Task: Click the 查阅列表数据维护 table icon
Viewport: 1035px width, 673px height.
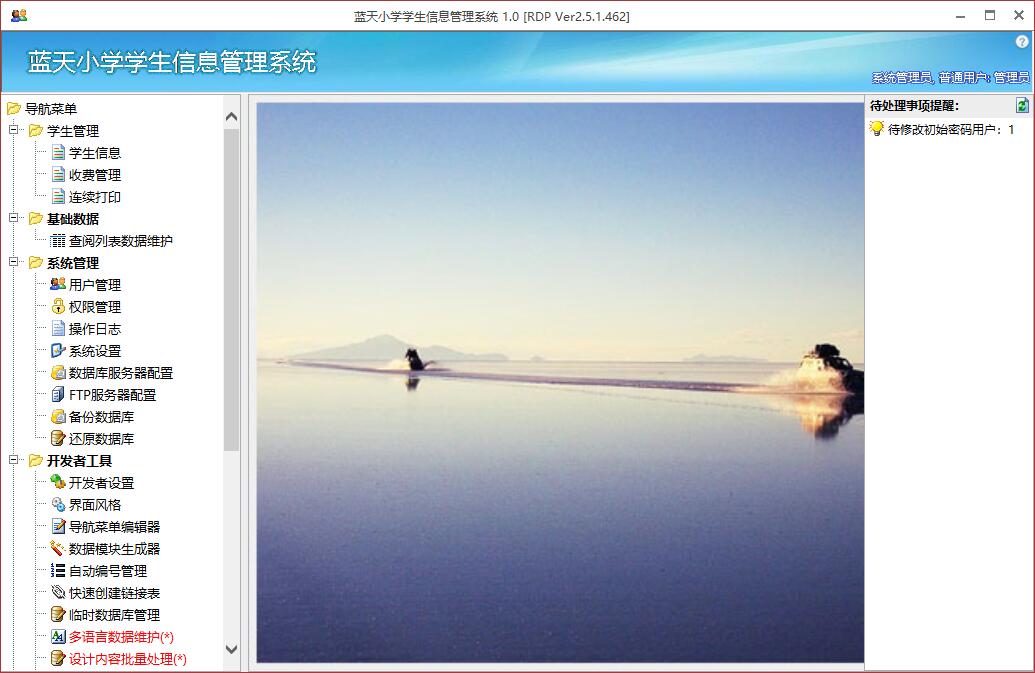Action: [58, 241]
